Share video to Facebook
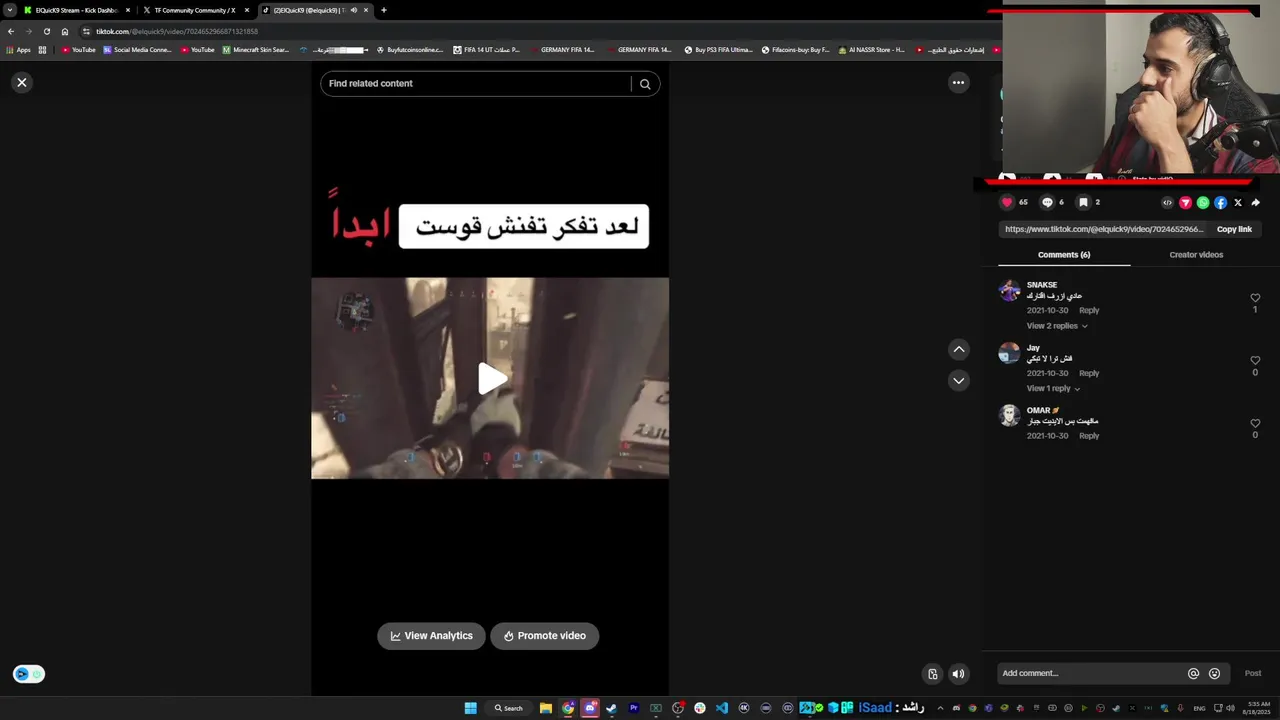Viewport: 1280px width, 720px height. click(1220, 203)
